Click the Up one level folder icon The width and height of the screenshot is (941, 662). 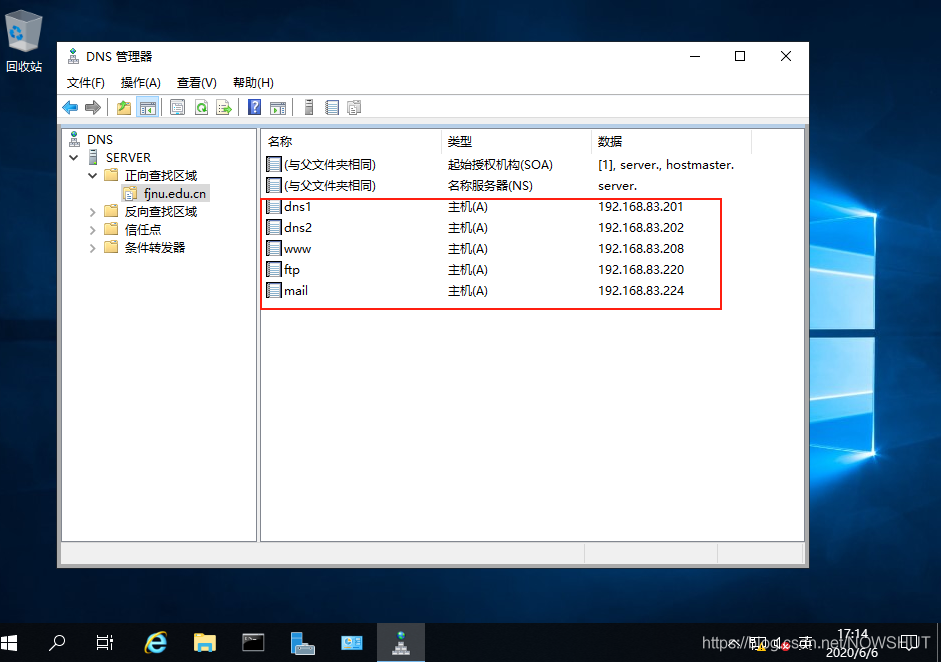click(124, 108)
